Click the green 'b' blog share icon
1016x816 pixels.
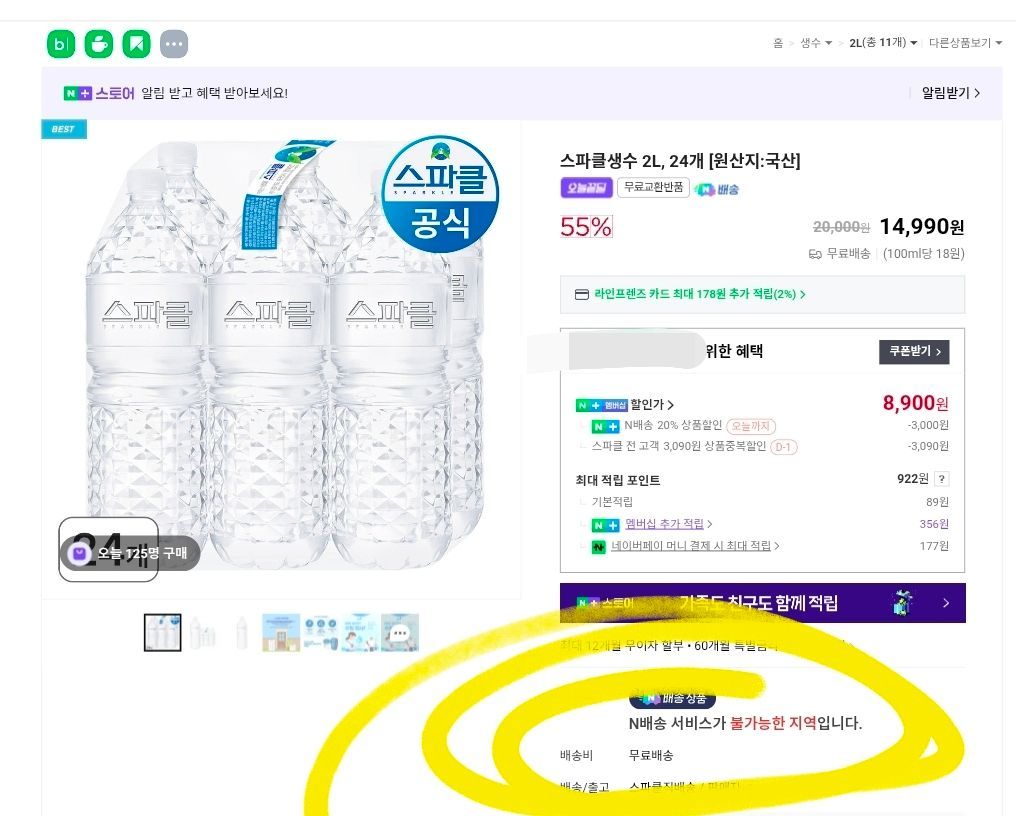tap(61, 44)
